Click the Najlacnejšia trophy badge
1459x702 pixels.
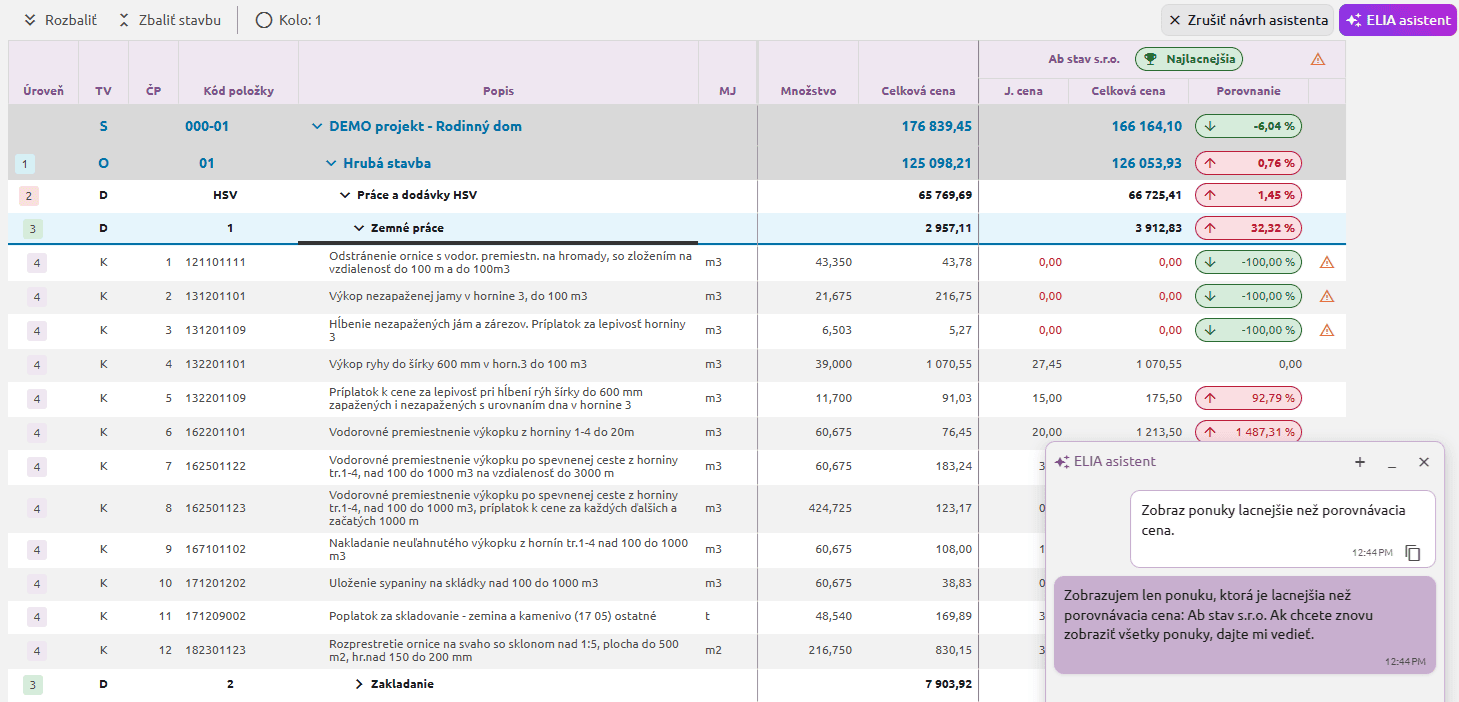pos(1189,59)
